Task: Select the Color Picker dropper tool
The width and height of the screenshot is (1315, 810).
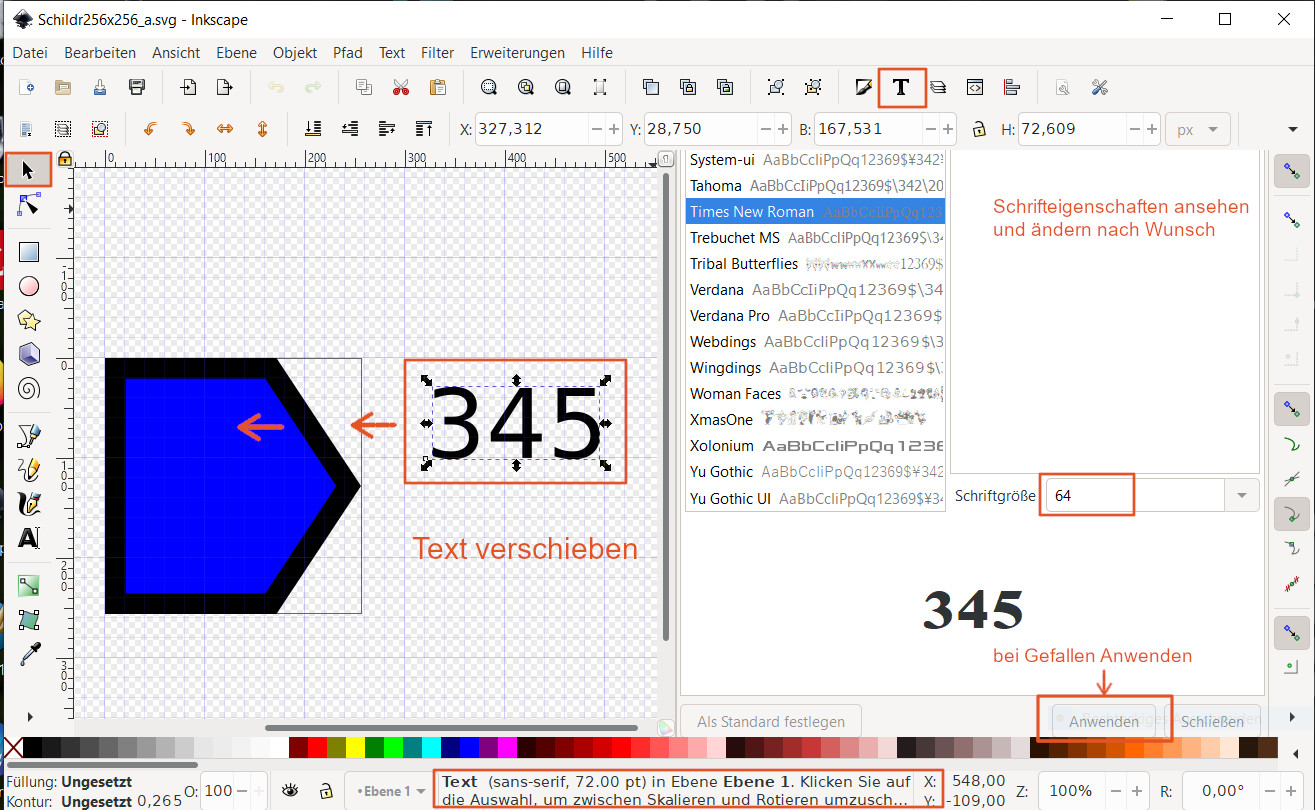Action: [x=29, y=653]
